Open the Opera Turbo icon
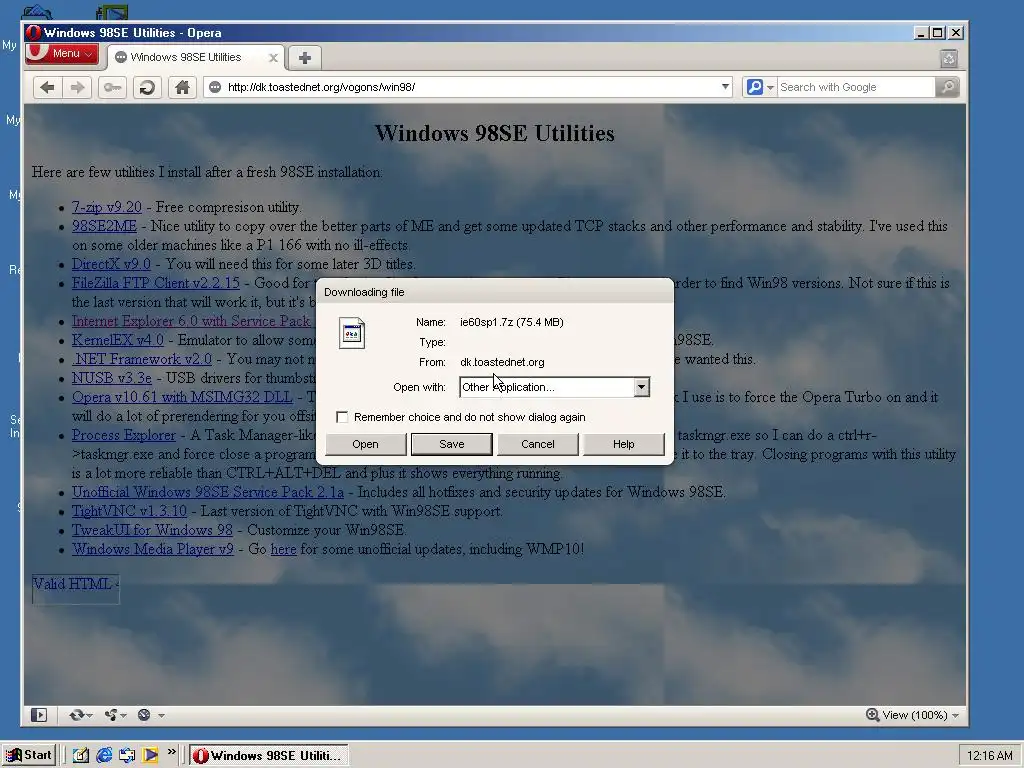Viewport: 1024px width, 768px height. (x=144, y=715)
